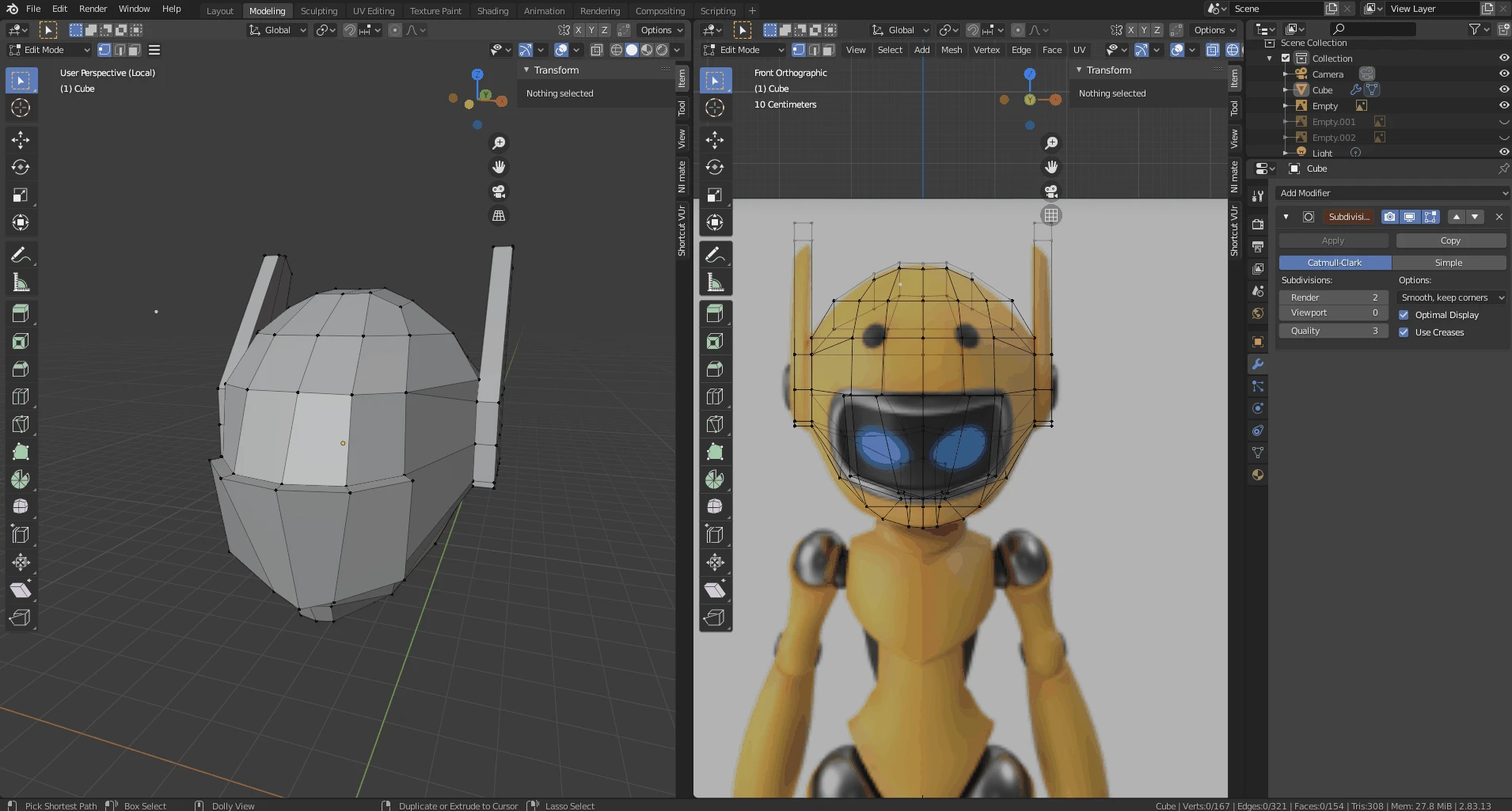Click the Copy modifier button
Viewport: 1512px width, 811px height.
[x=1451, y=241]
